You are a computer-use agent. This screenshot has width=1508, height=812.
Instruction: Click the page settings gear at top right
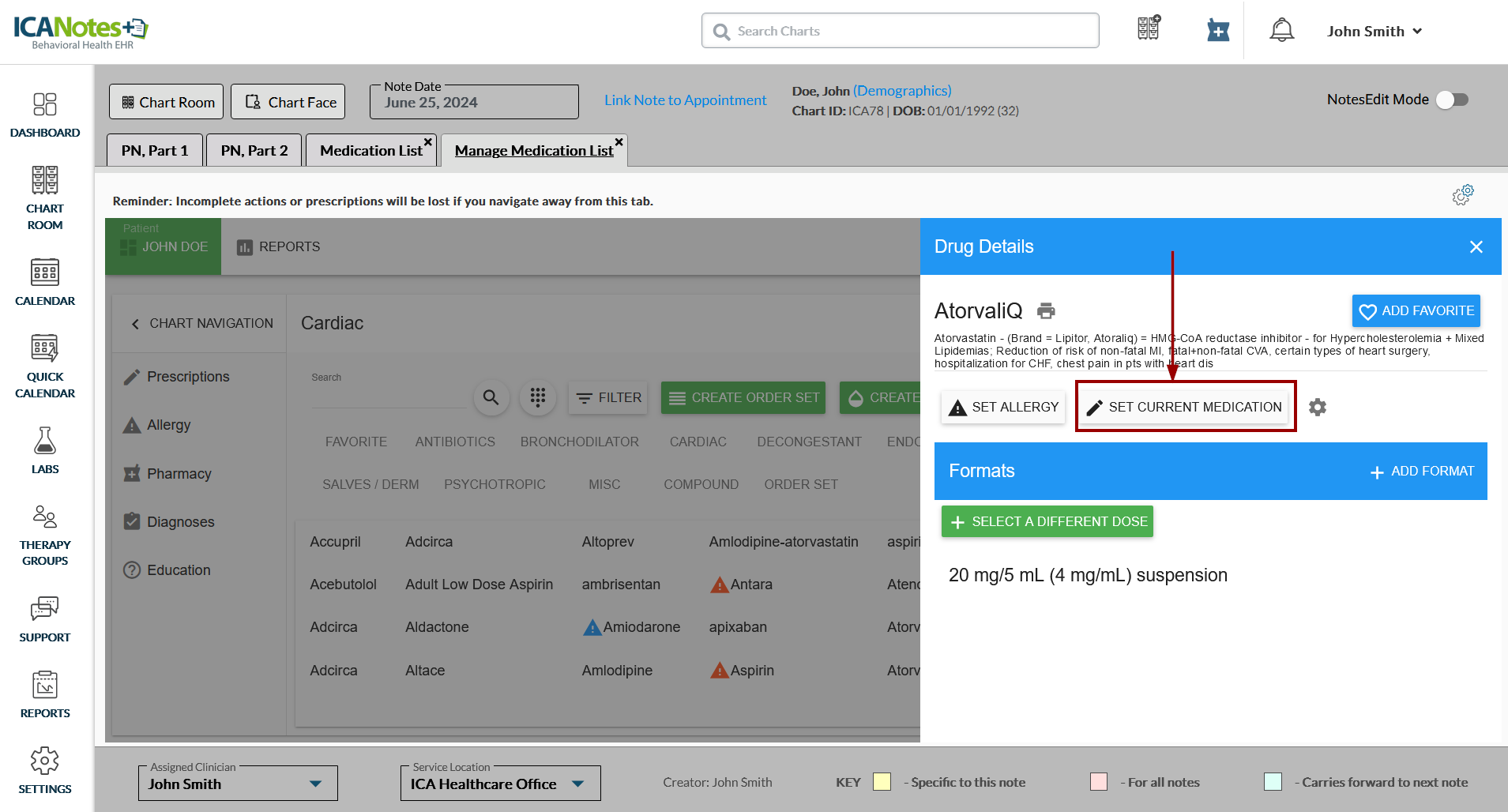[x=1463, y=194]
